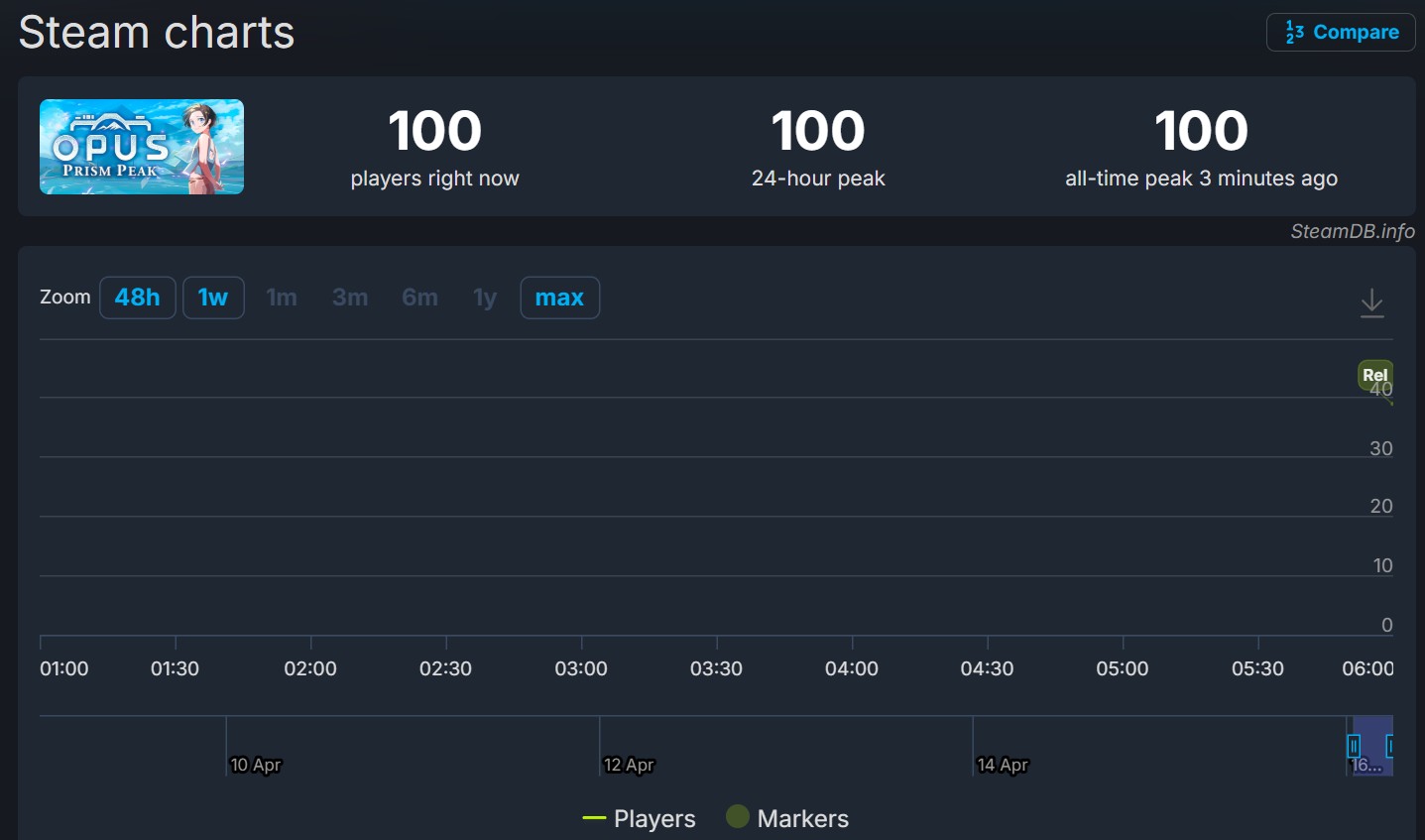Click the Rel release marker on chart
Viewport: 1425px width, 840px height.
pyautogui.click(x=1375, y=375)
